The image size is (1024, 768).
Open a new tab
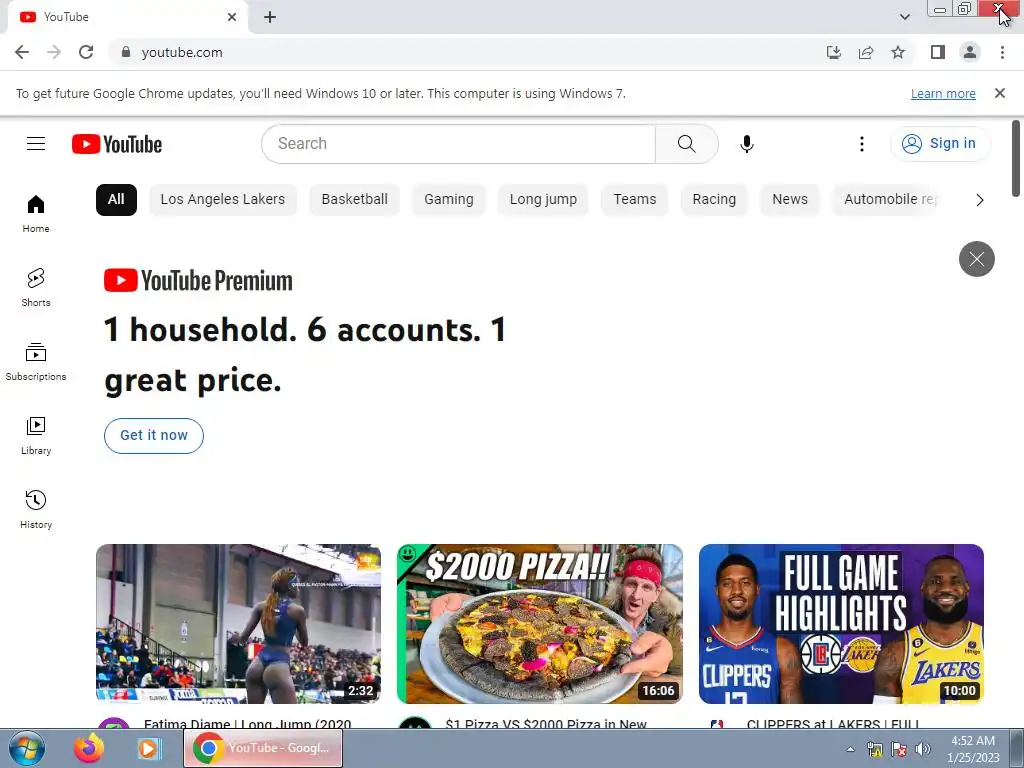tap(270, 17)
